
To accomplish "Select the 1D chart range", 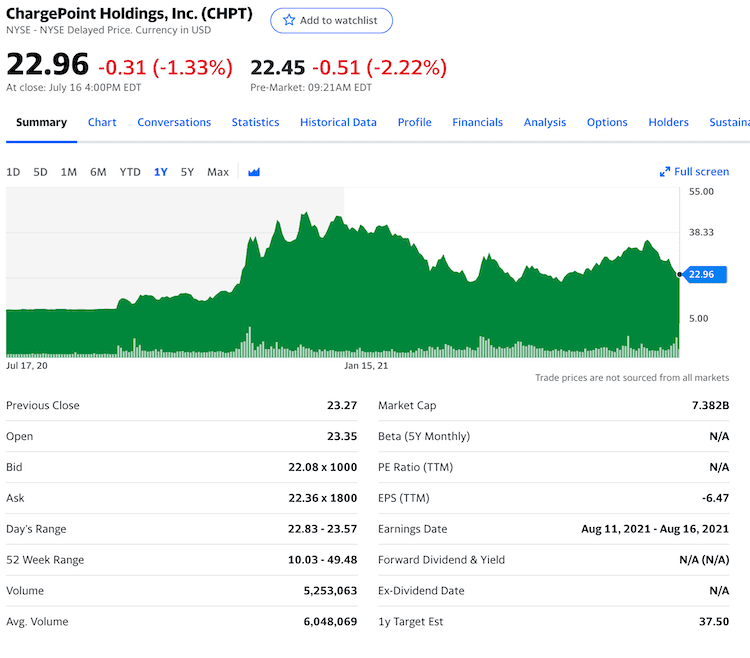I will pos(13,172).
